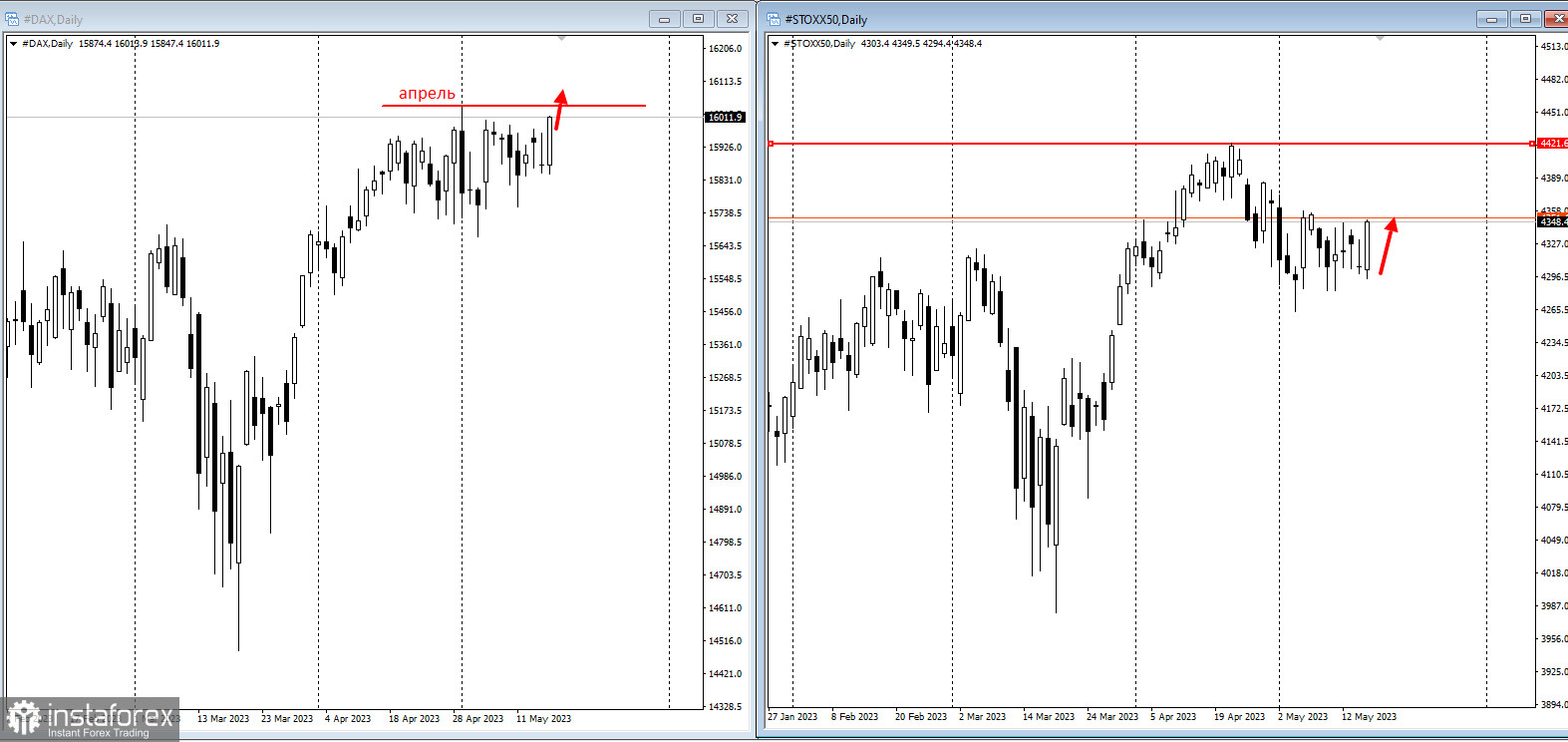This screenshot has height=742, width=1568.
Task: Click the #DAX,Daily window title icon
Action: coord(12,19)
